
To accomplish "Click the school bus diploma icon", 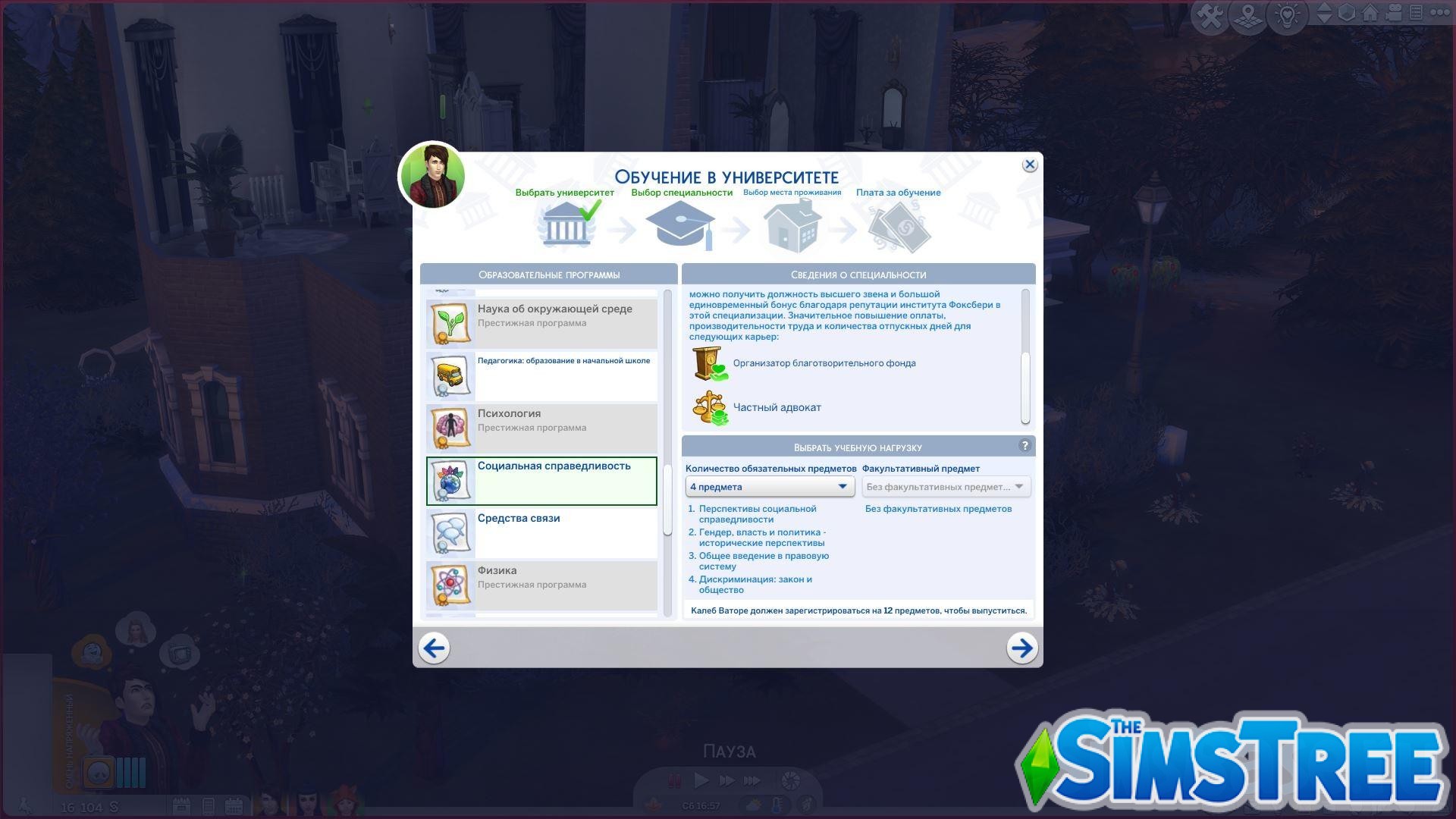I will tap(450, 376).
